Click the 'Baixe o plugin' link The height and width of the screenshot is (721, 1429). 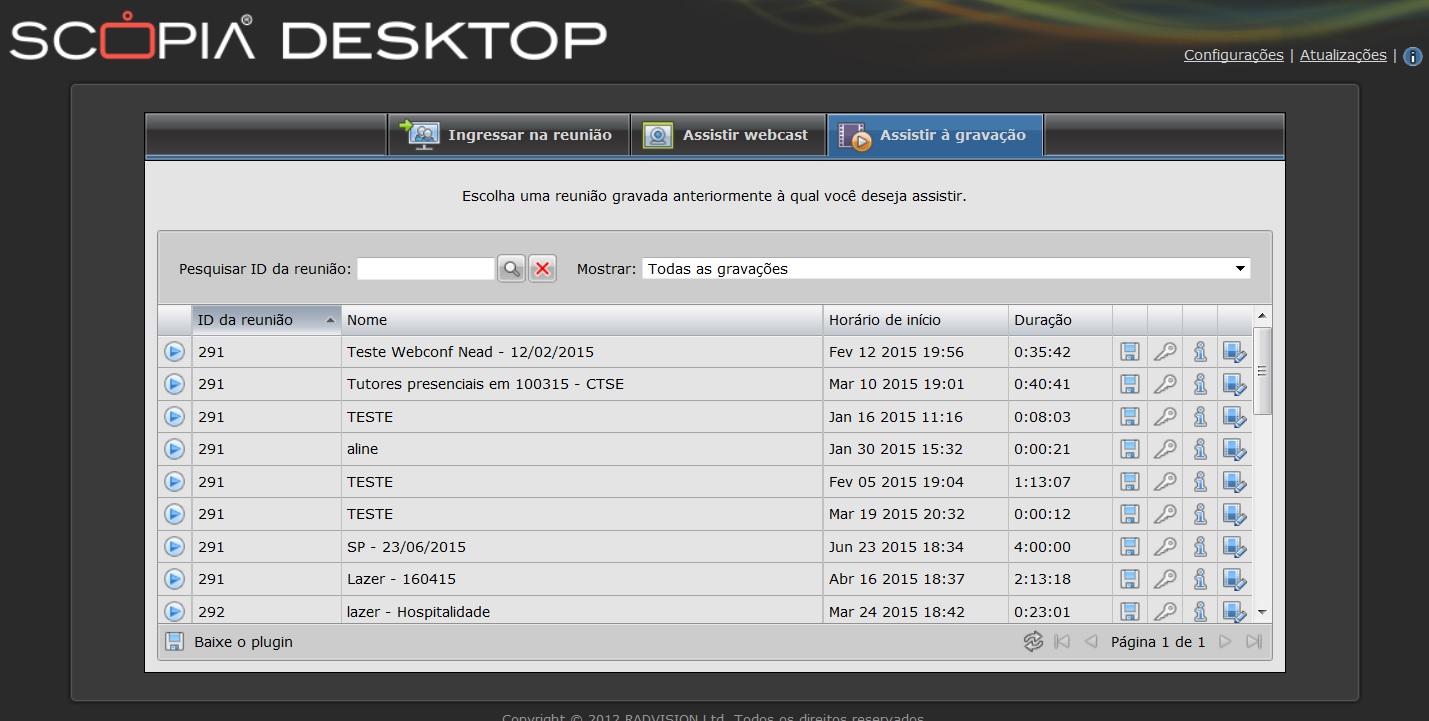point(243,642)
